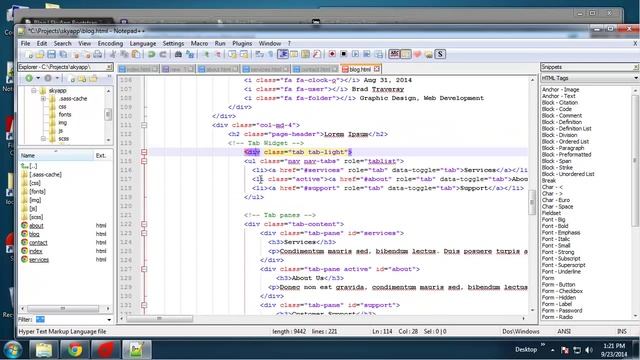Open the Language menu
The width and height of the screenshot is (640, 360).
[142, 43]
